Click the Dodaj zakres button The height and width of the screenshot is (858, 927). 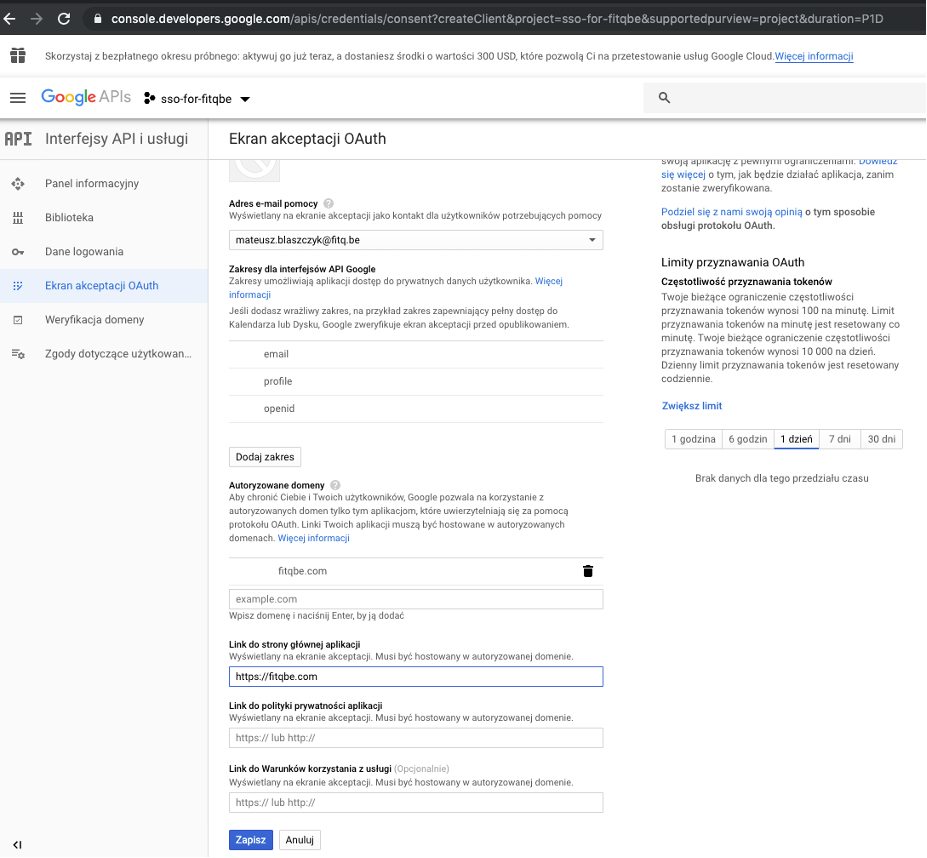pyautogui.click(x=265, y=457)
